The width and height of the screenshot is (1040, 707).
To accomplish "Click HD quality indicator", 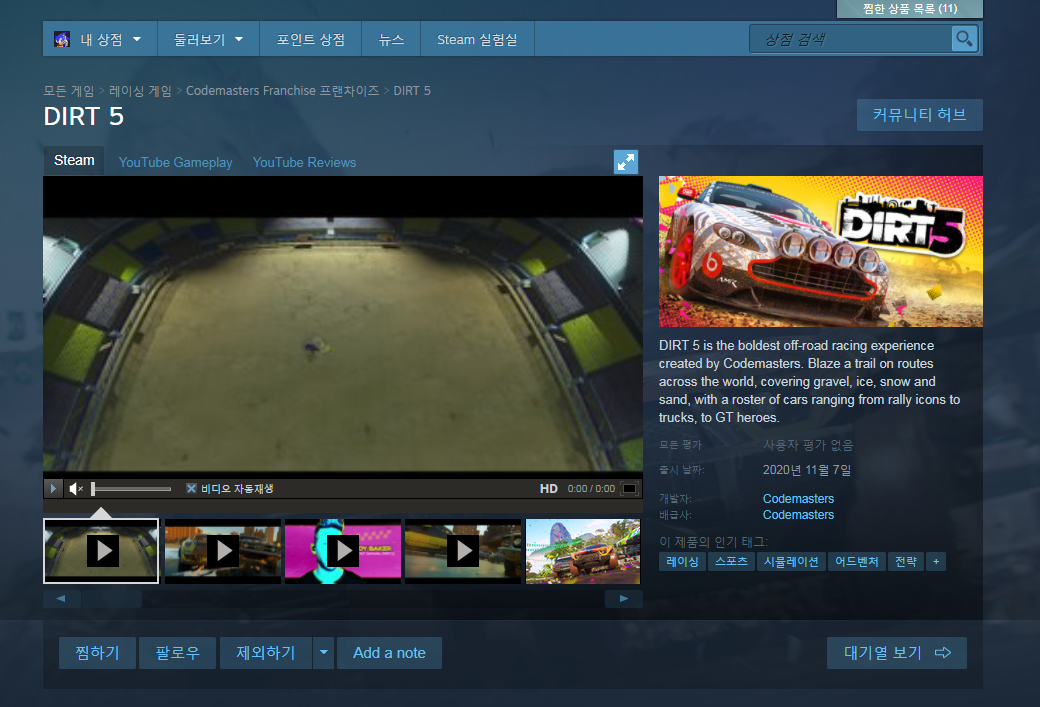I will tap(549, 489).
